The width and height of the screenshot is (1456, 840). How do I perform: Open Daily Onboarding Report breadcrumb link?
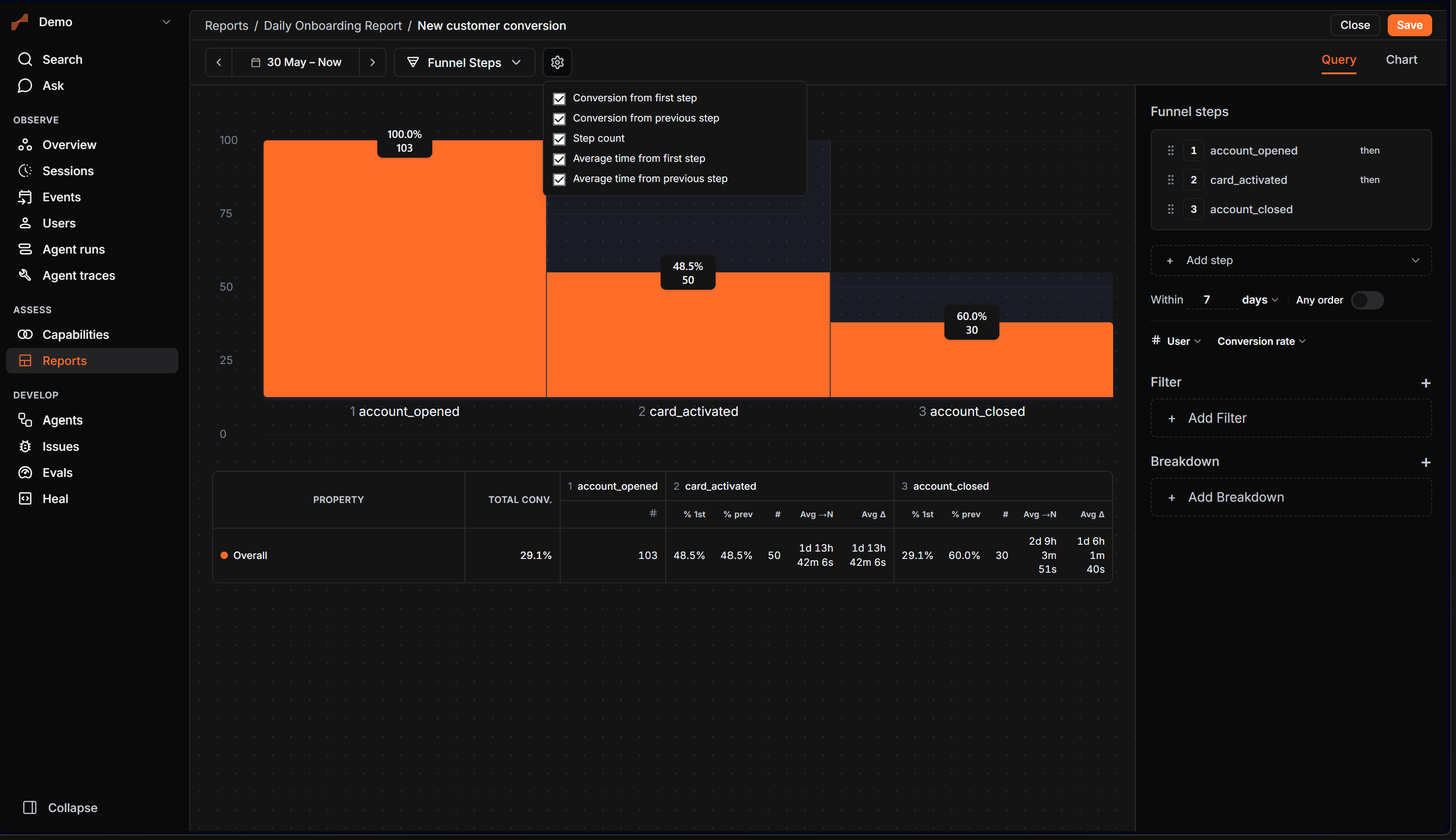tap(333, 26)
